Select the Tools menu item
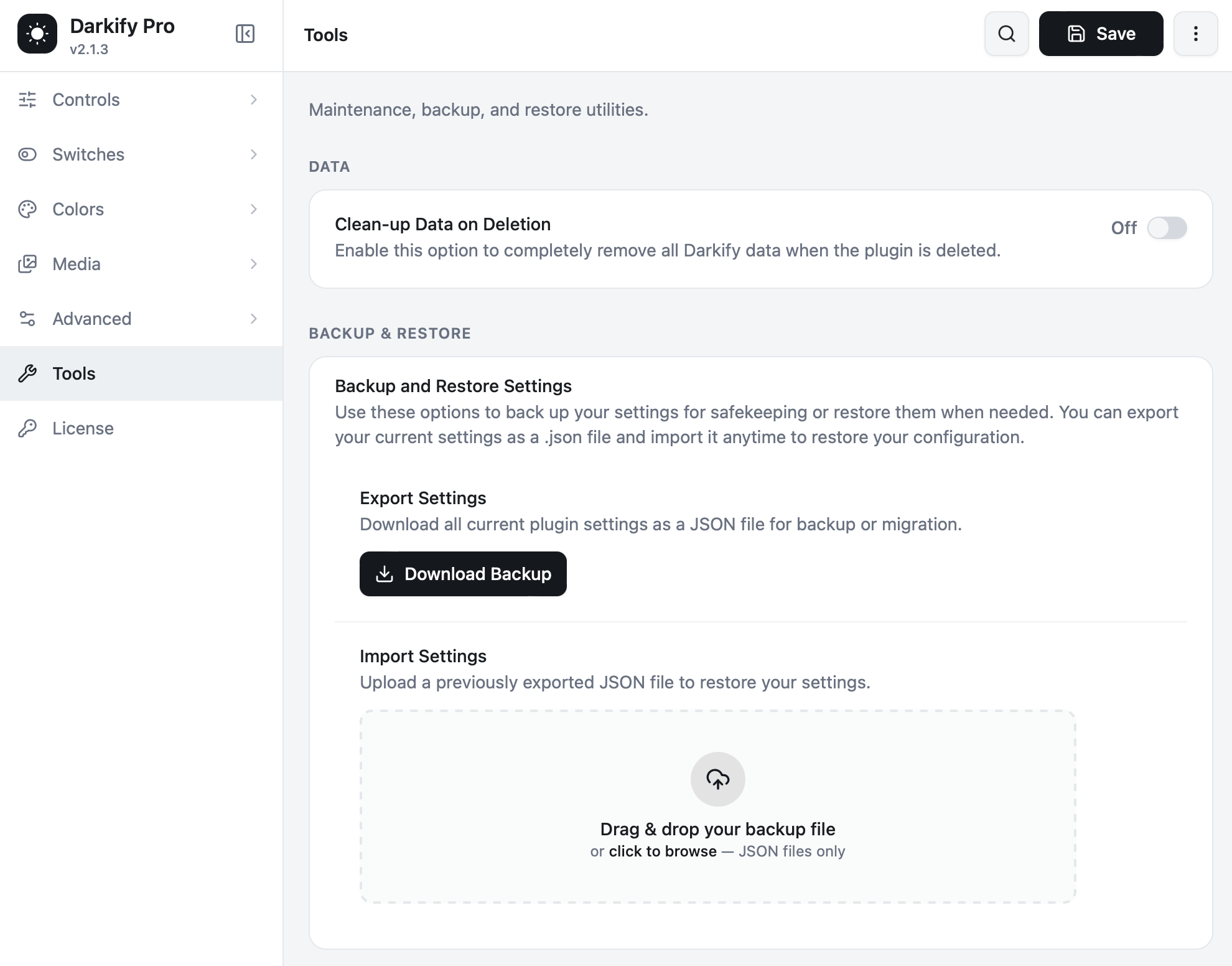The image size is (1232, 966). click(x=141, y=373)
